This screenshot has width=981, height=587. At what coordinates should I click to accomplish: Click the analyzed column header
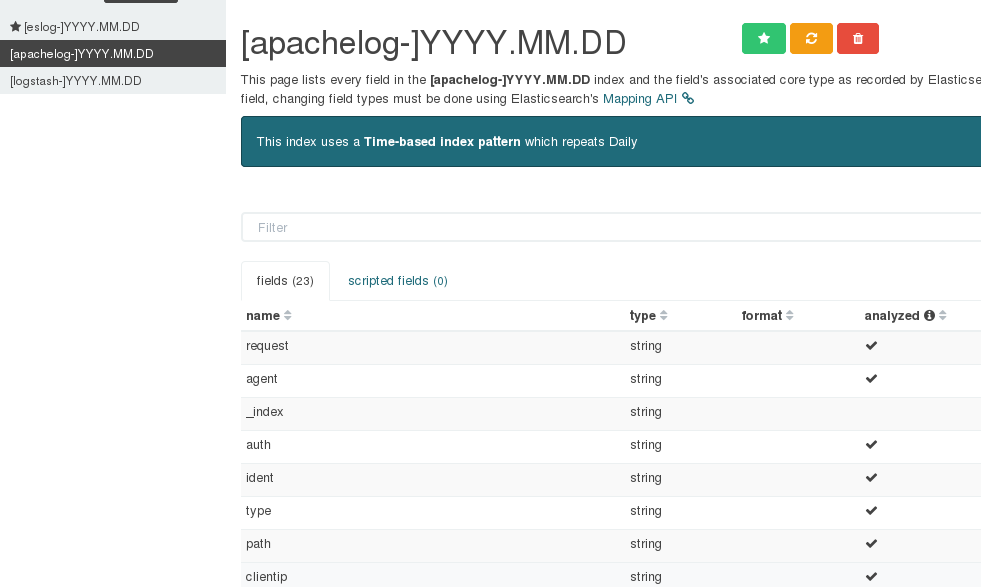tap(892, 315)
